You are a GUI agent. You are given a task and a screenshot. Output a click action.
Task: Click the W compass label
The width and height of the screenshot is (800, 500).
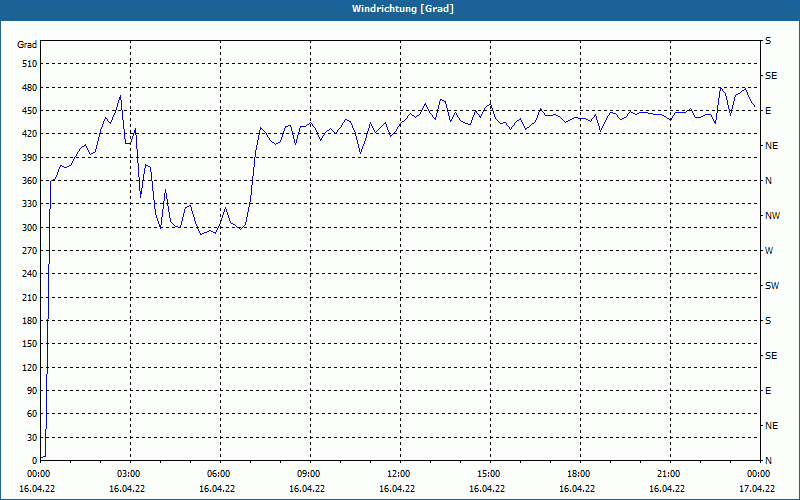(x=769, y=251)
